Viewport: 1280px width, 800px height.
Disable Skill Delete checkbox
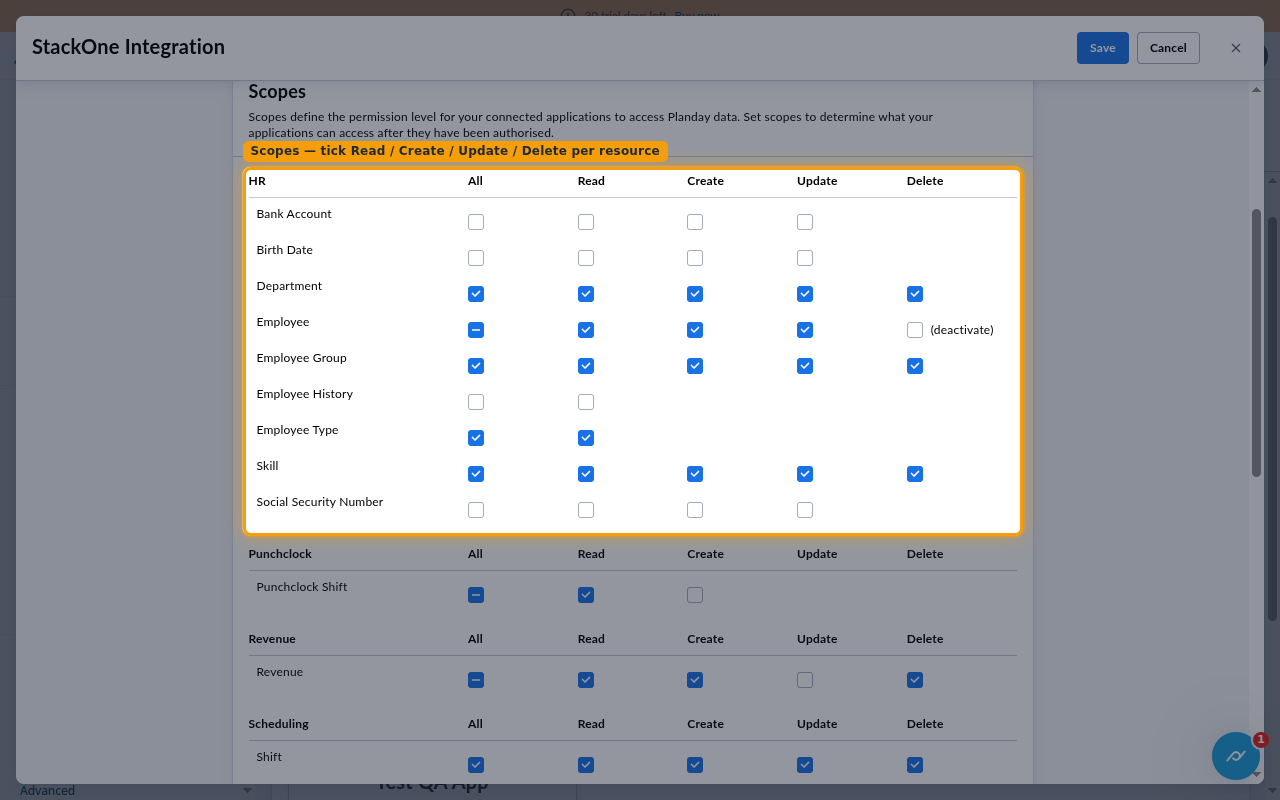click(x=915, y=474)
